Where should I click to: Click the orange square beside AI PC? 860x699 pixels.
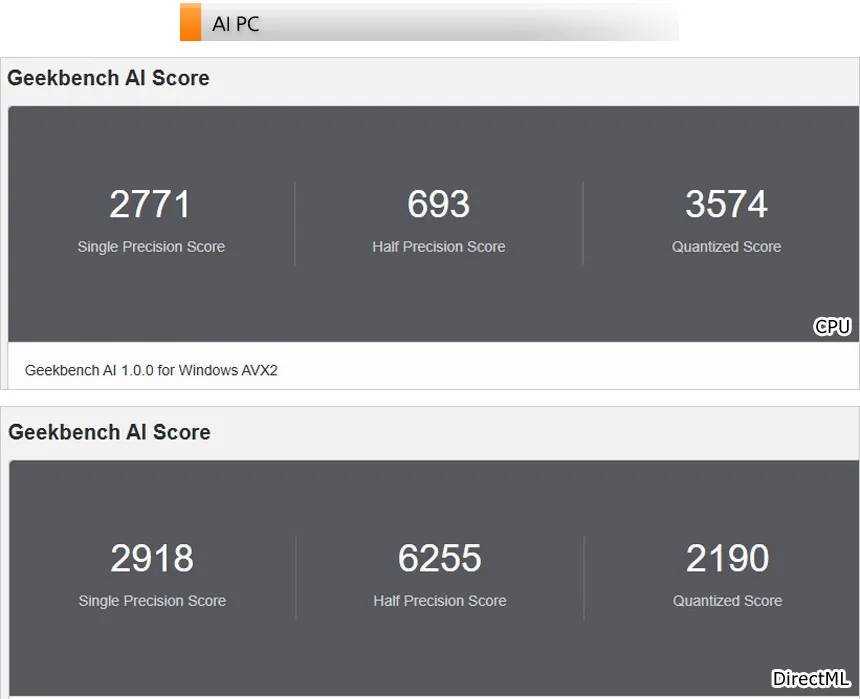(x=190, y=23)
